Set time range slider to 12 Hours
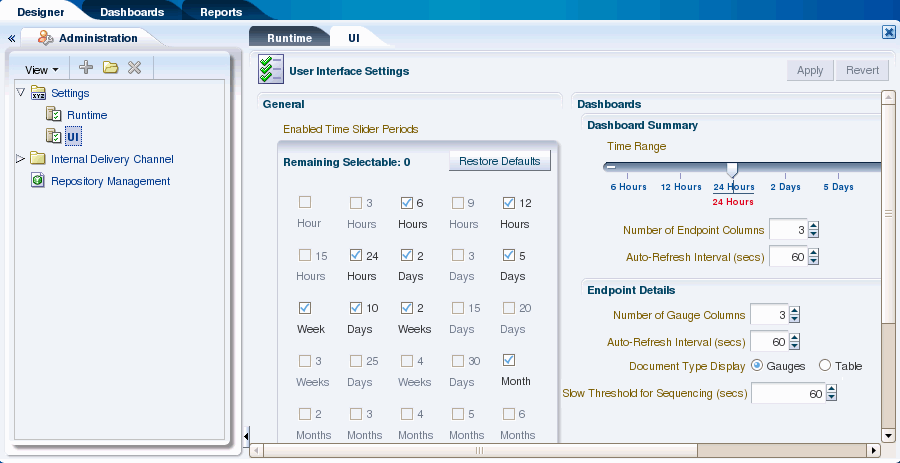This screenshot has width=900, height=463. pyautogui.click(x=681, y=187)
